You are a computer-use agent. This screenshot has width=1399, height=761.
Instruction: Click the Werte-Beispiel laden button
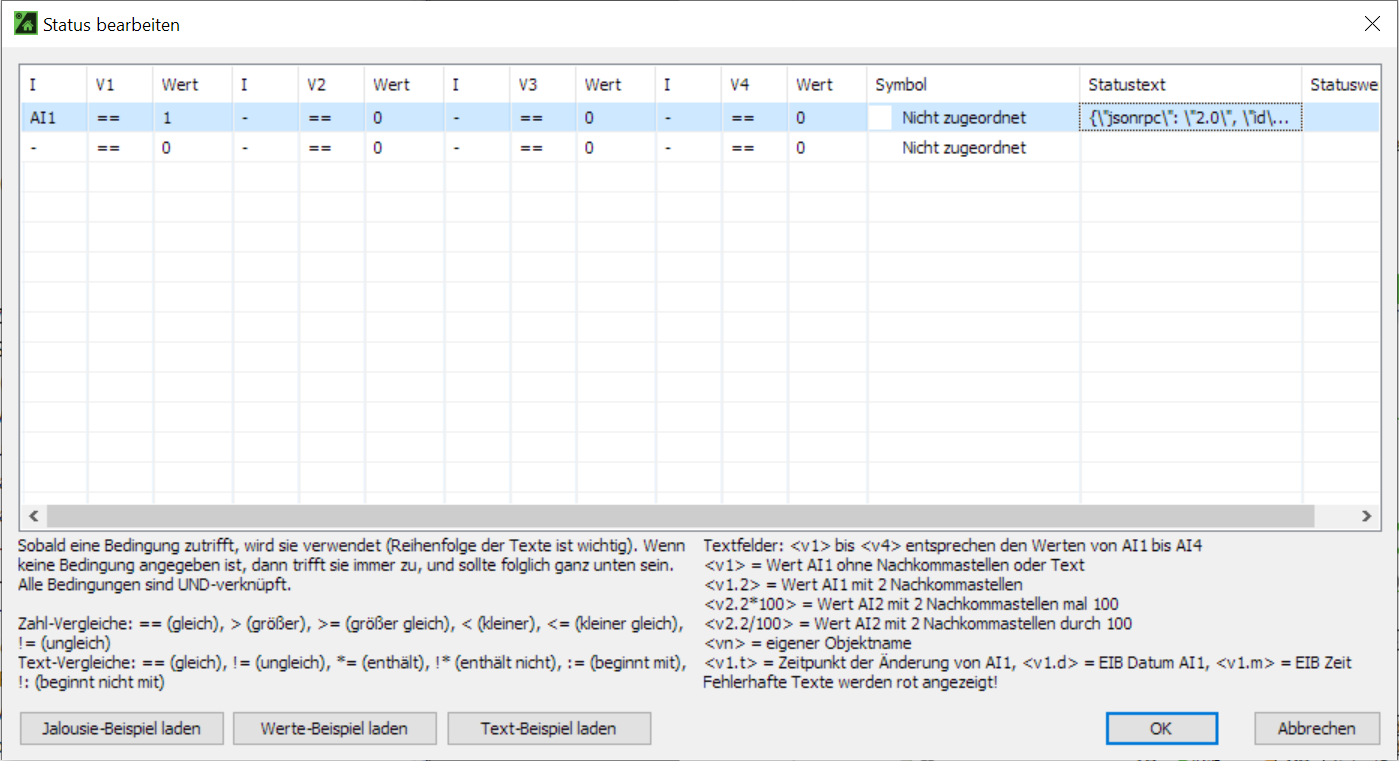334,729
